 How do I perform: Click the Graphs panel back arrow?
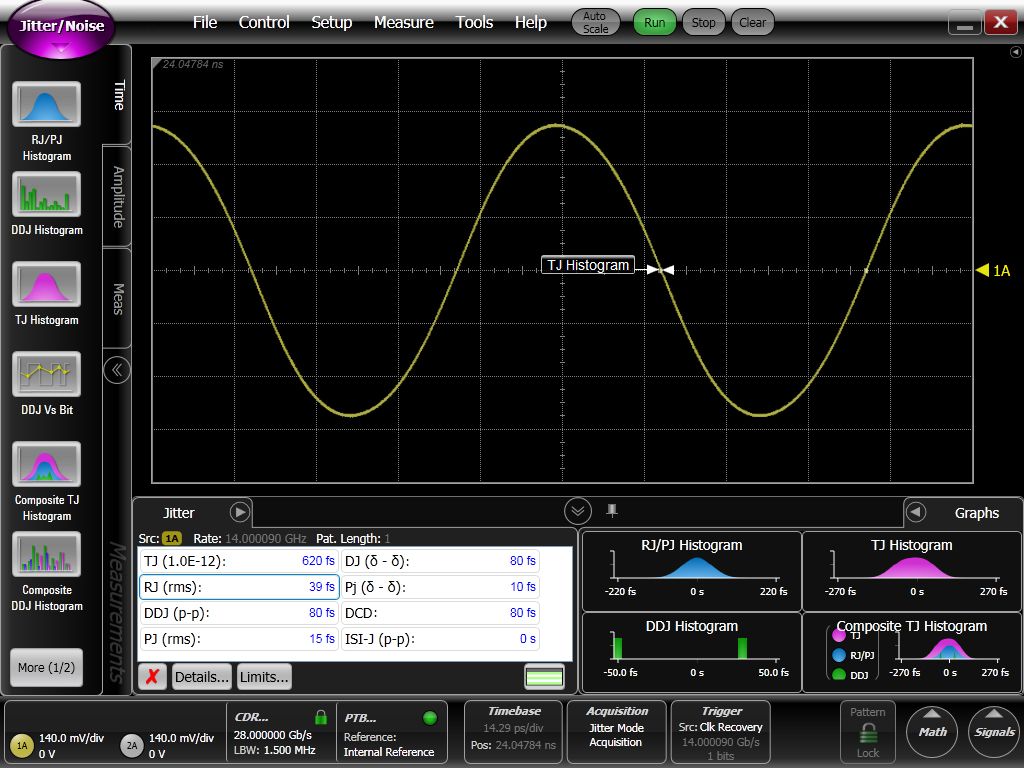[x=917, y=513]
